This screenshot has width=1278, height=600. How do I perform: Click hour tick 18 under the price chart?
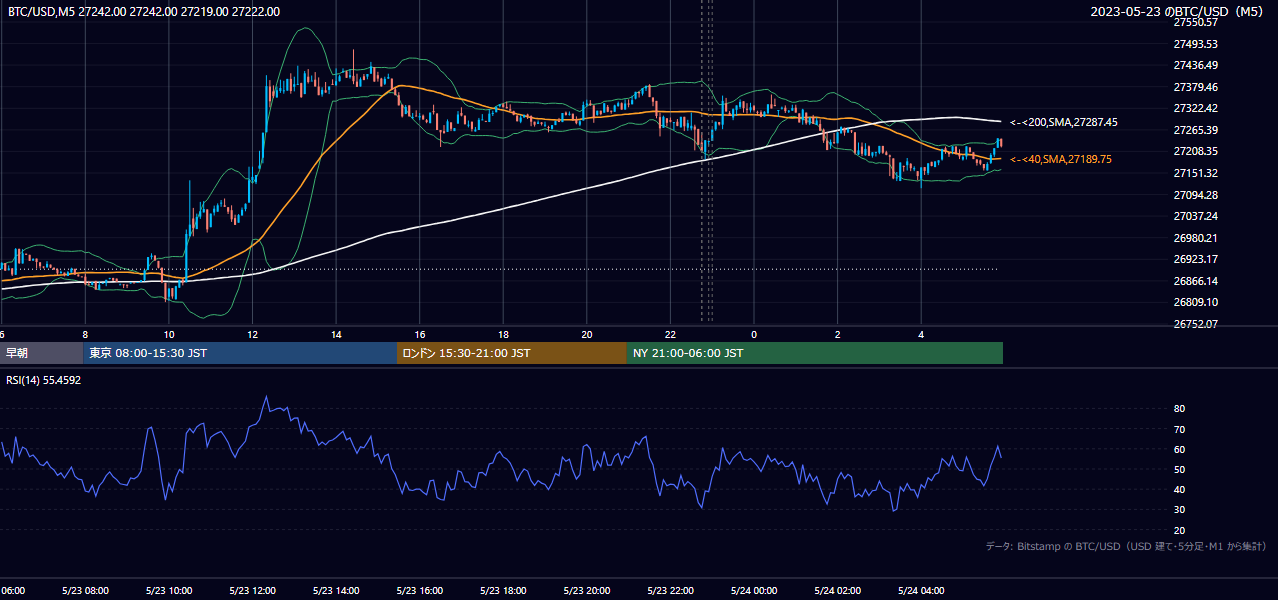click(503, 334)
